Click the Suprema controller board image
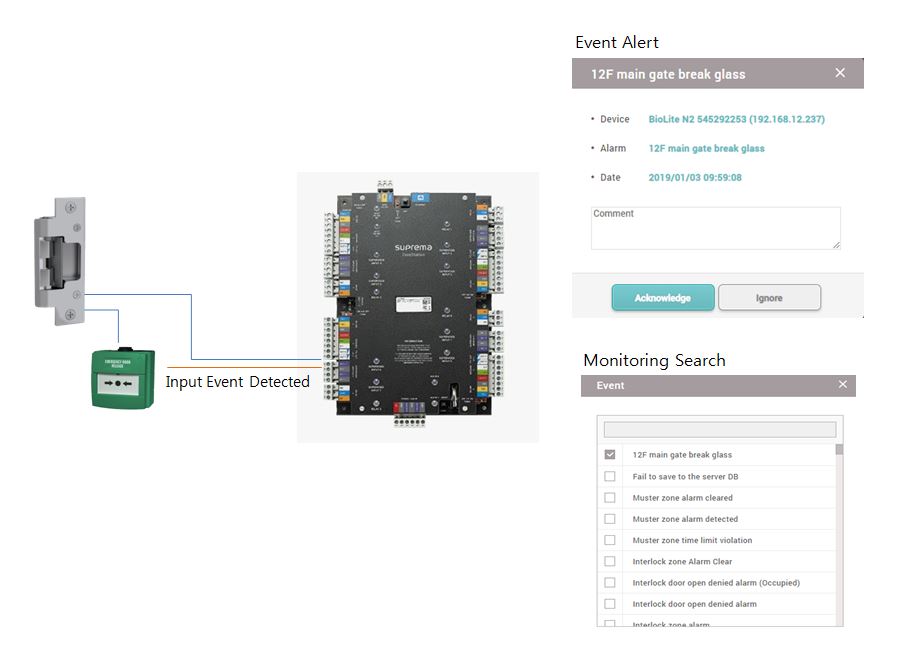This screenshot has height=647, width=898. [417, 306]
